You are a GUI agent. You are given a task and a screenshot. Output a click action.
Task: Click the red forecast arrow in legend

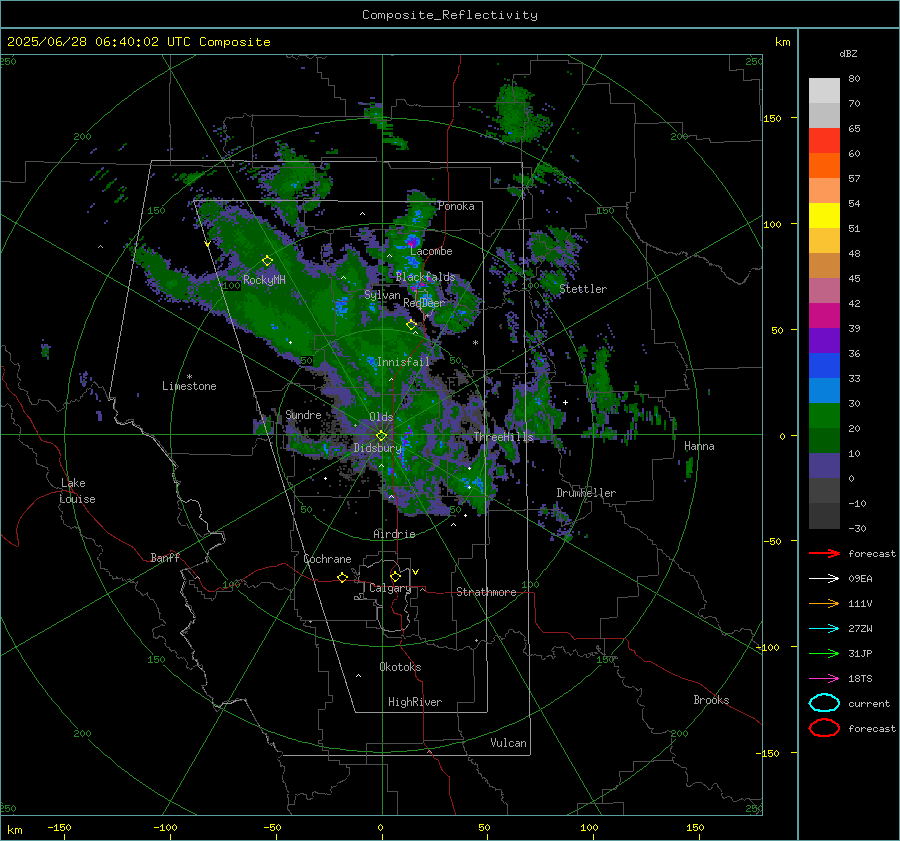pos(824,553)
